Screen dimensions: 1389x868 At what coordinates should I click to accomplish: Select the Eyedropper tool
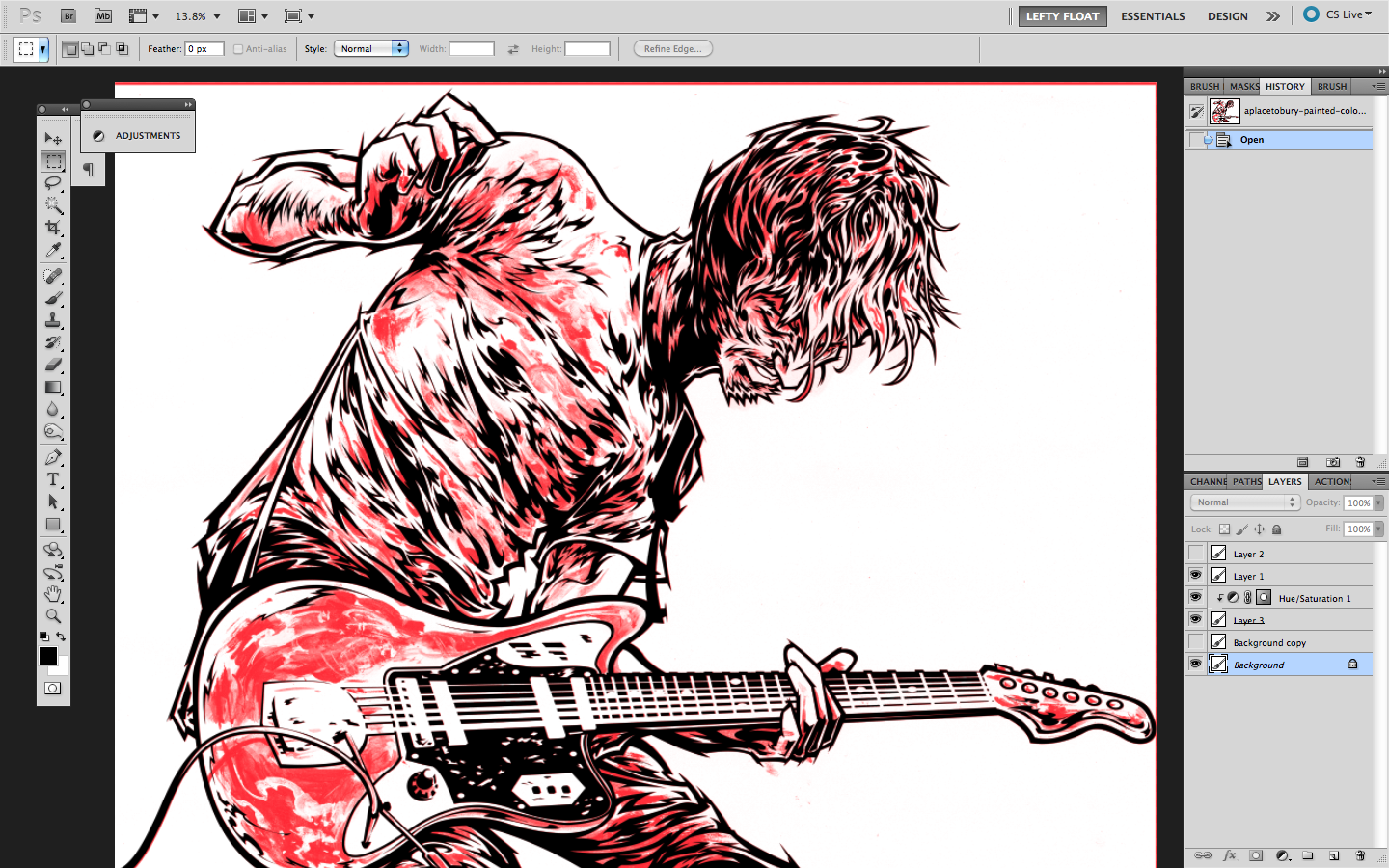tap(53, 250)
